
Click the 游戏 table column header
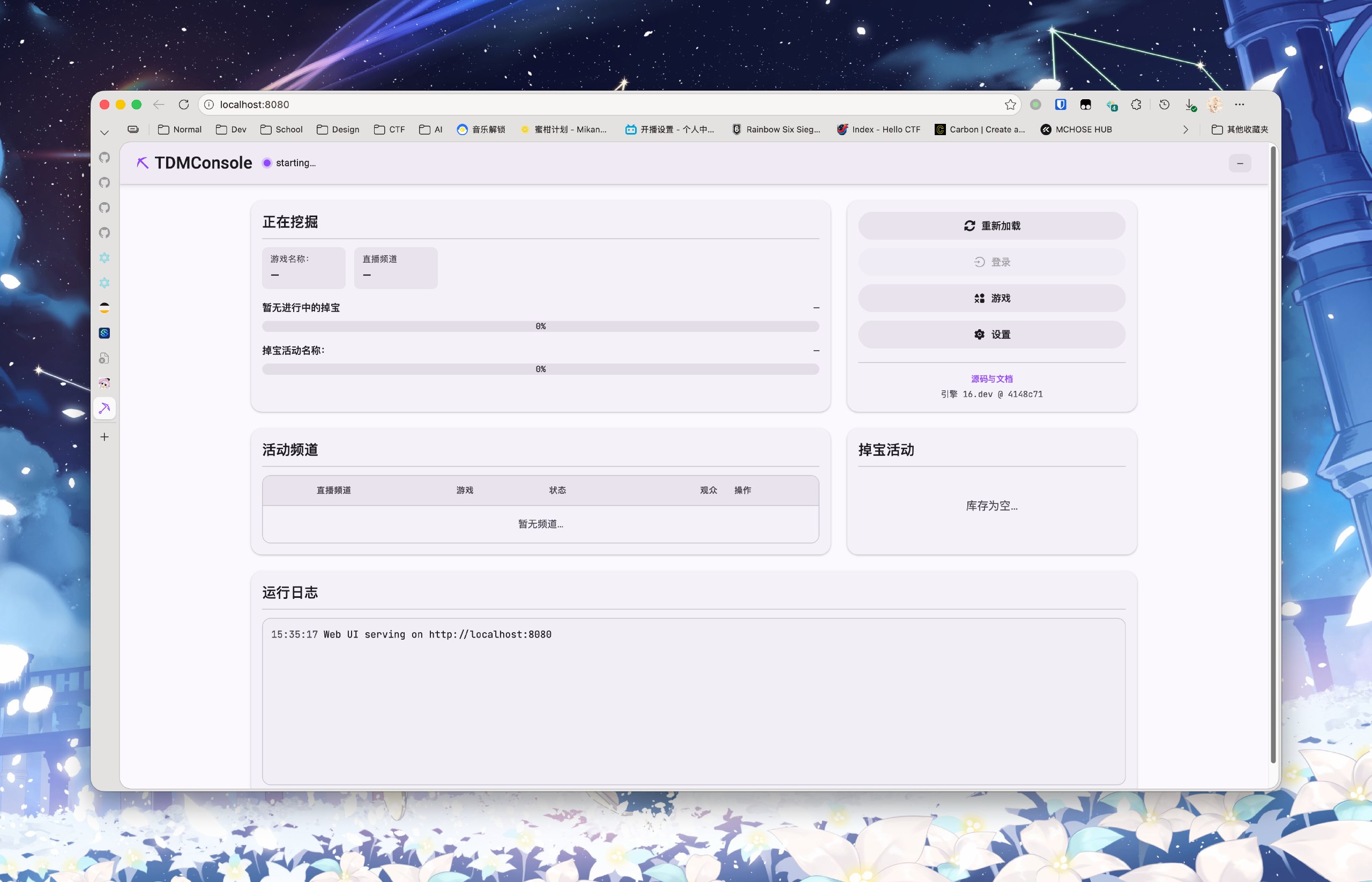465,490
